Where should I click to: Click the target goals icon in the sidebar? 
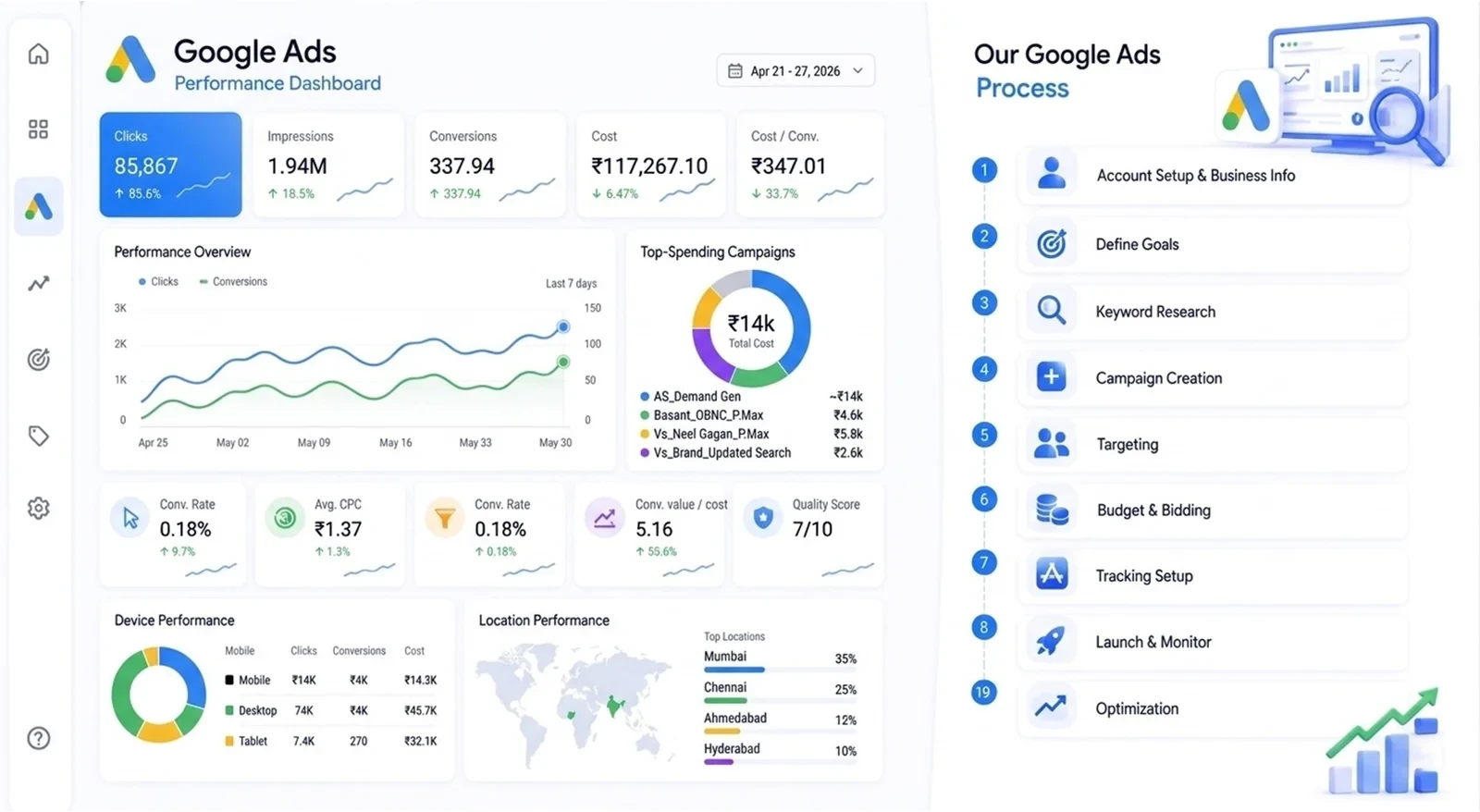coord(38,359)
